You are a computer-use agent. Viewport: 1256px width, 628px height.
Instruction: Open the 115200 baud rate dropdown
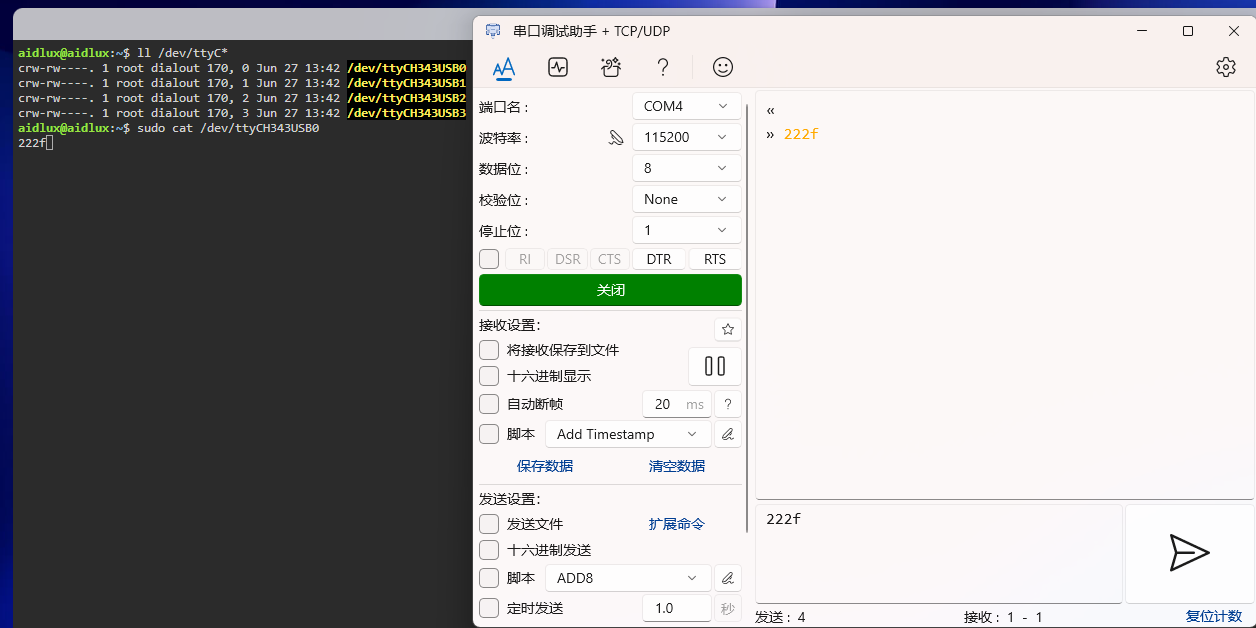click(x=687, y=136)
